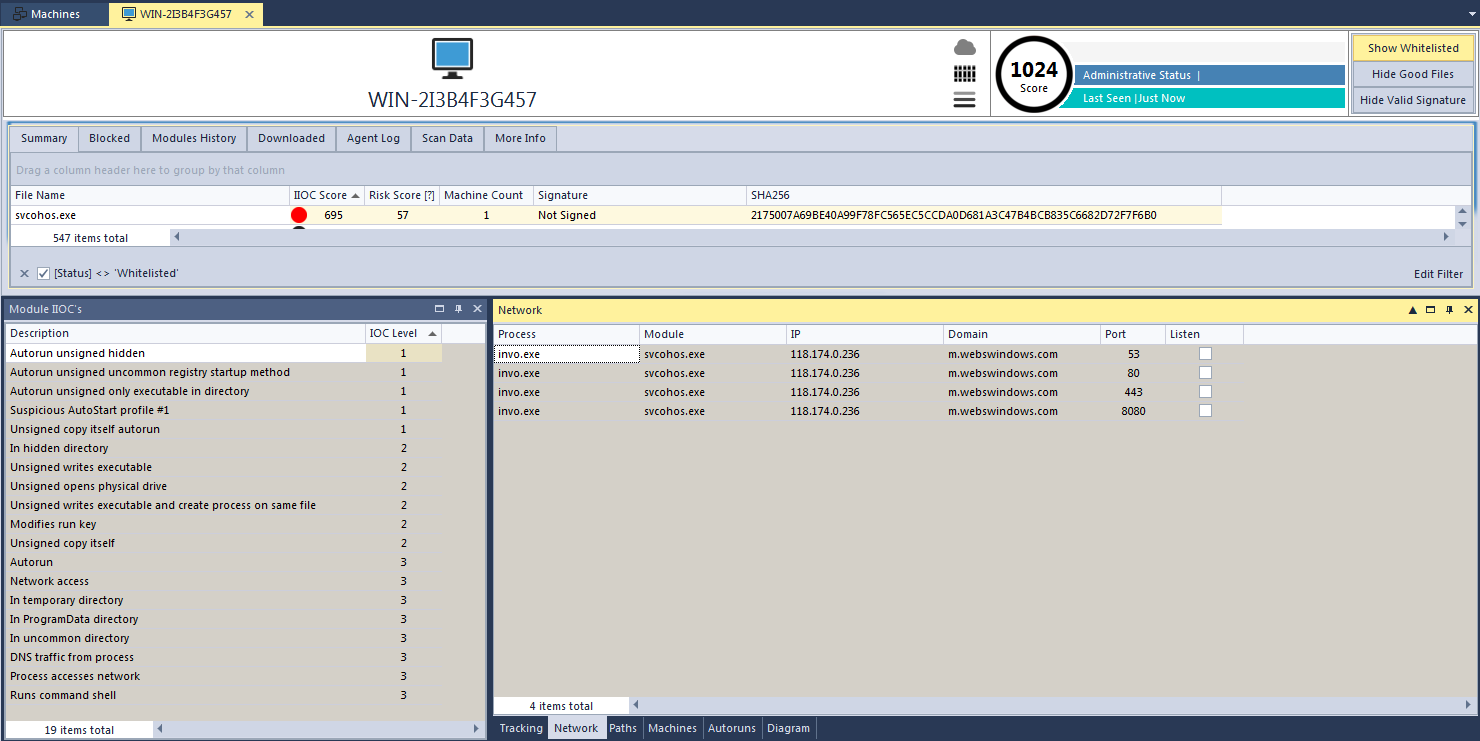Click Network panel's triangle dropdown arrow
The height and width of the screenshot is (741, 1480).
pyautogui.click(x=1412, y=310)
